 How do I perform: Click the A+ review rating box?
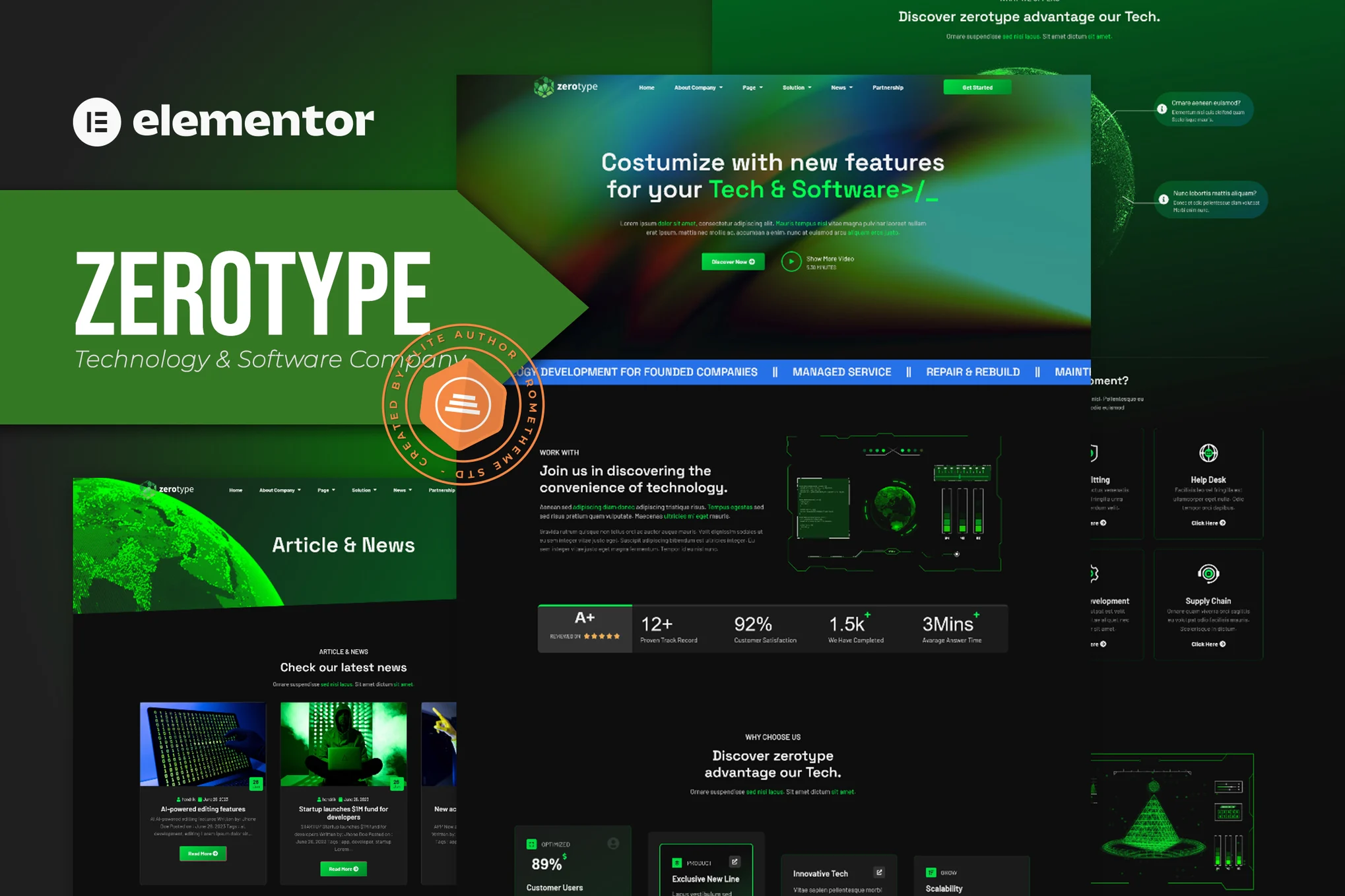point(585,629)
